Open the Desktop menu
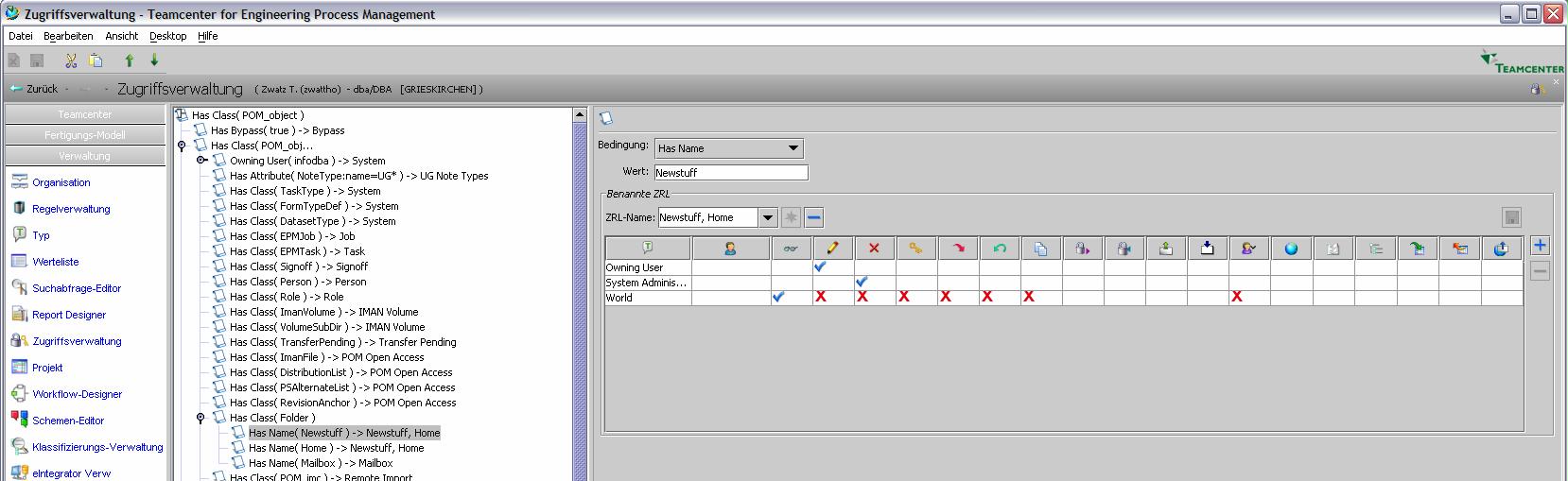Viewport: 1568px width, 481px height. click(167, 36)
